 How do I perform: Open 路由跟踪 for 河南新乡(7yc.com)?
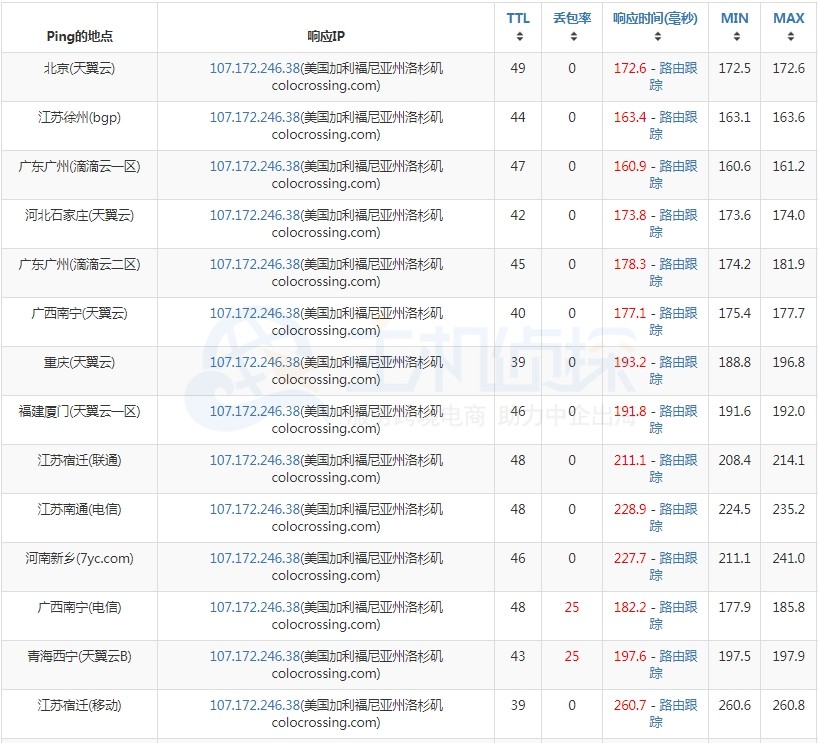[x=678, y=558]
